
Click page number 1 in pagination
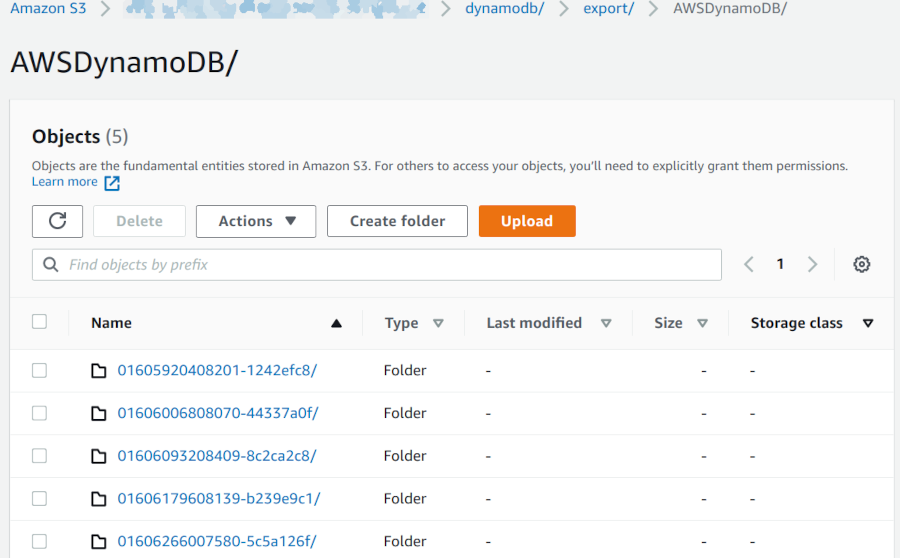tap(780, 264)
